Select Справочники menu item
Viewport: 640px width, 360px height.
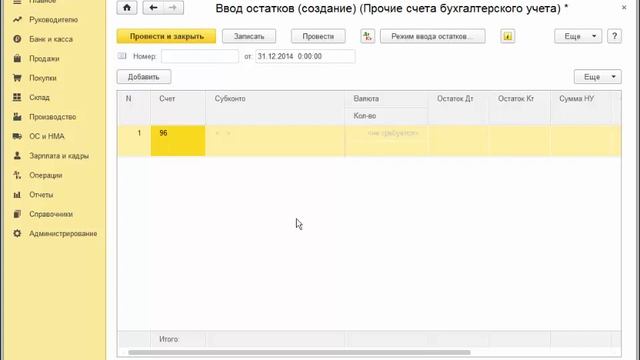click(51, 214)
